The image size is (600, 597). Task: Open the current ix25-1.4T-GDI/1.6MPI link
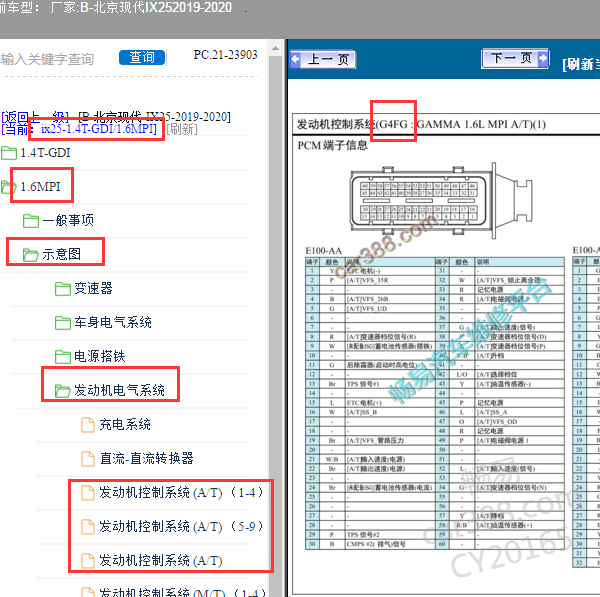99,129
